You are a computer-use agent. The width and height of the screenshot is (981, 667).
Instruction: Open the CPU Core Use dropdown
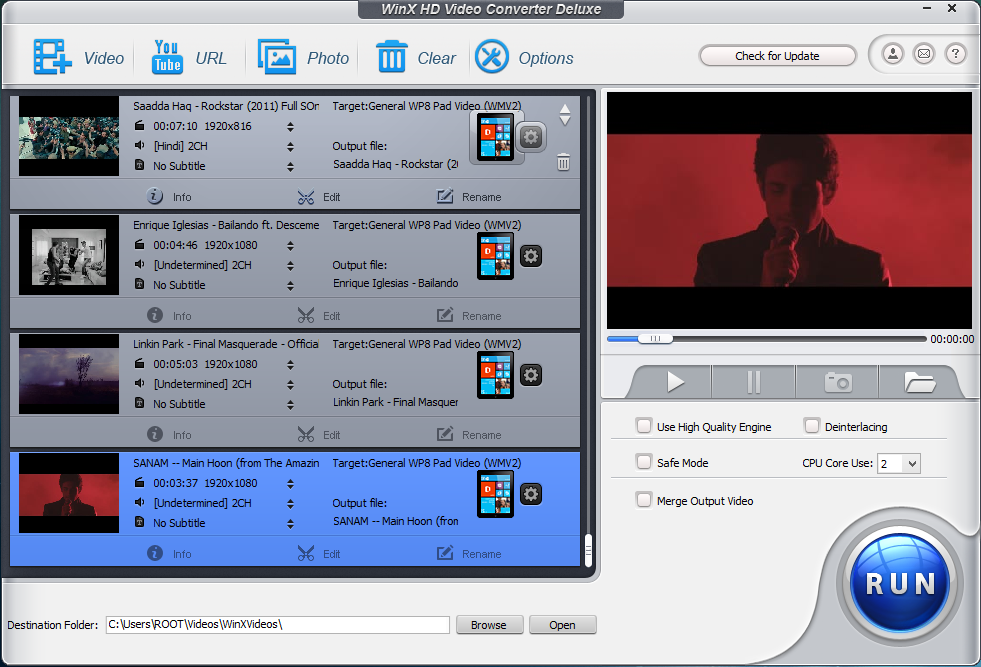tap(898, 464)
